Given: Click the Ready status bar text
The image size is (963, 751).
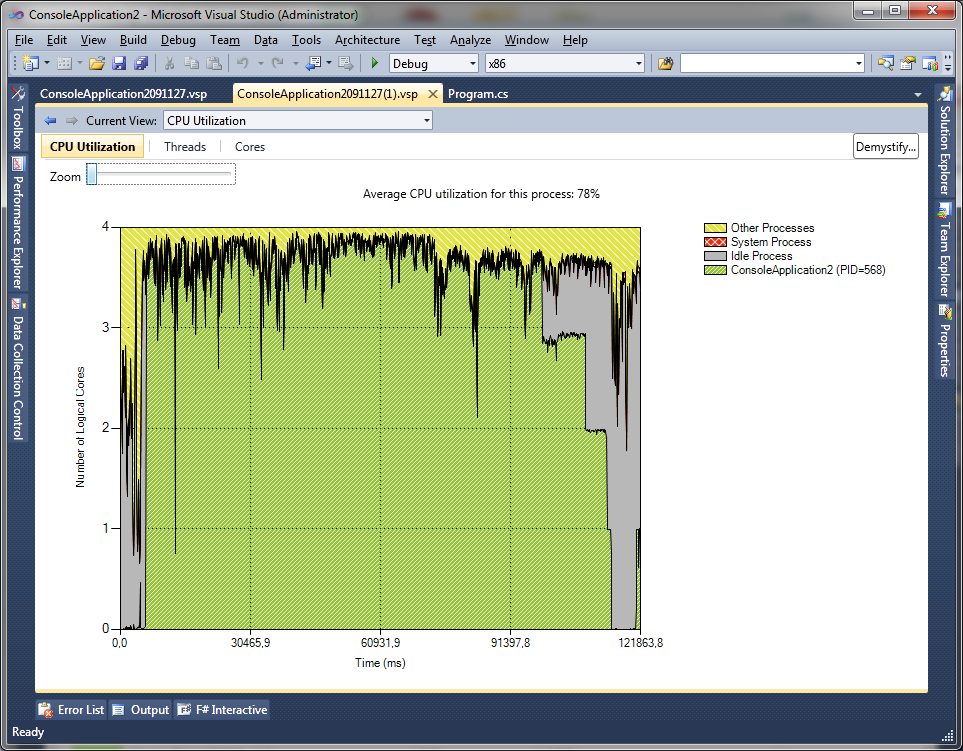Looking at the screenshot, I should point(28,732).
